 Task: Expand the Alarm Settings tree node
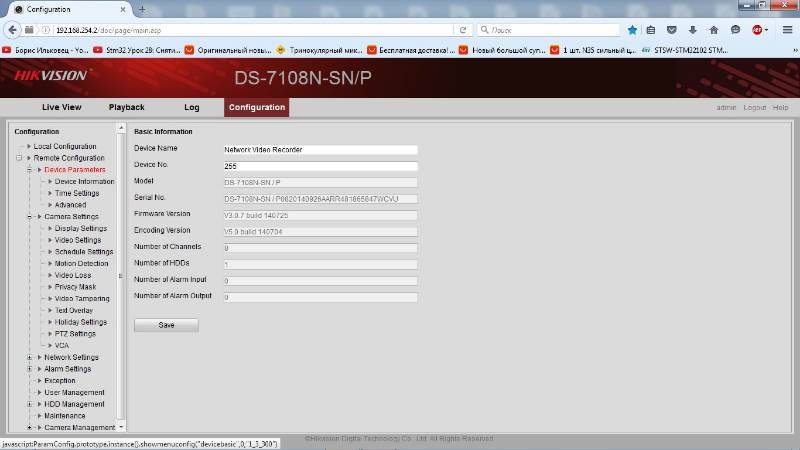30,369
